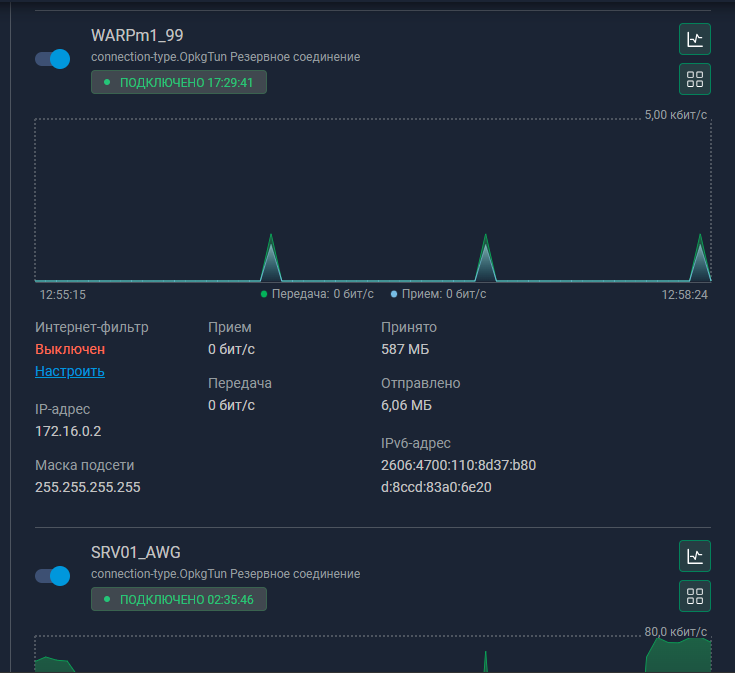This screenshot has height=673, width=735.
Task: Click the IP address 172.16.0.2
Action: (68, 431)
